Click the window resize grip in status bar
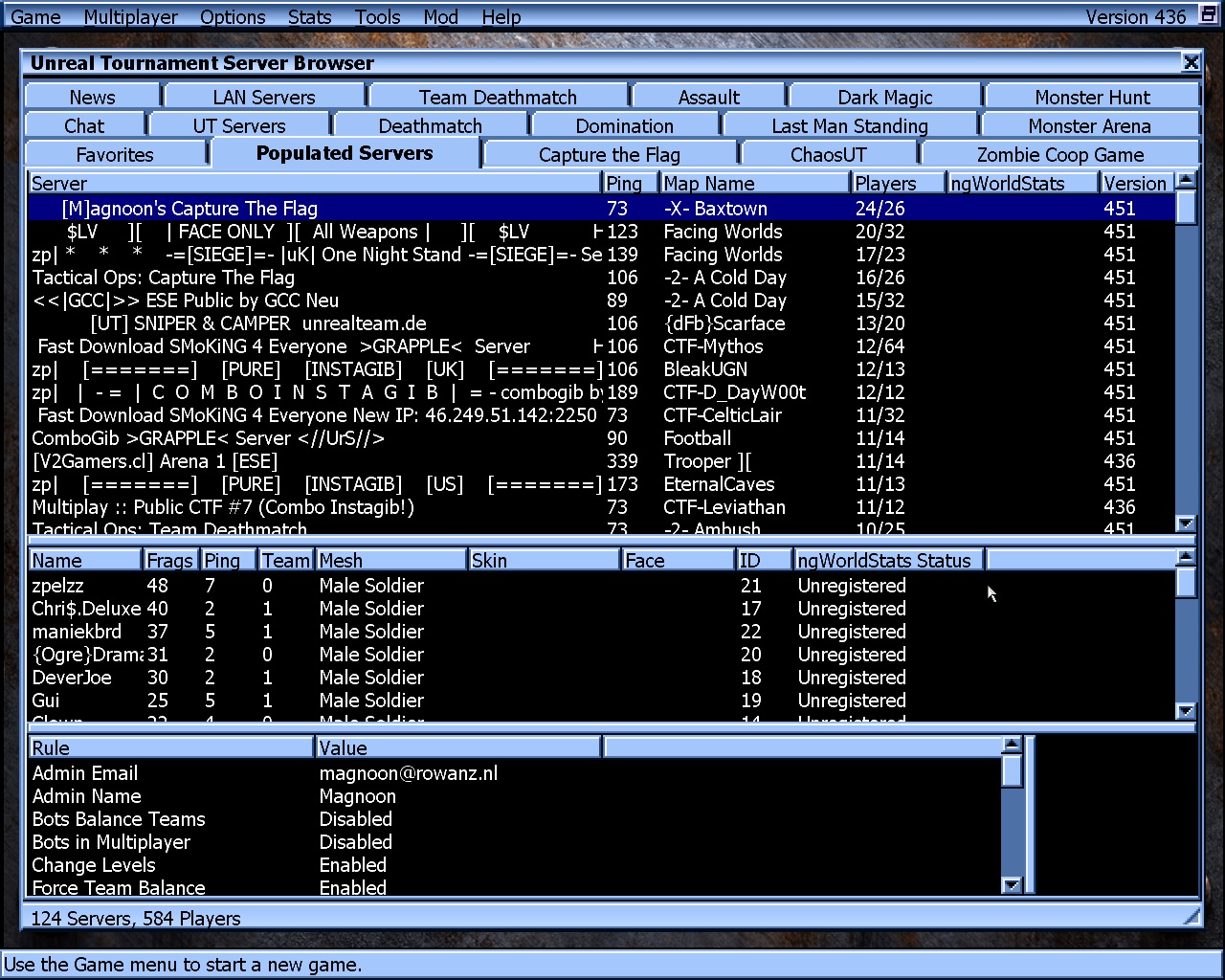This screenshot has width=1225, height=980. (1191, 917)
